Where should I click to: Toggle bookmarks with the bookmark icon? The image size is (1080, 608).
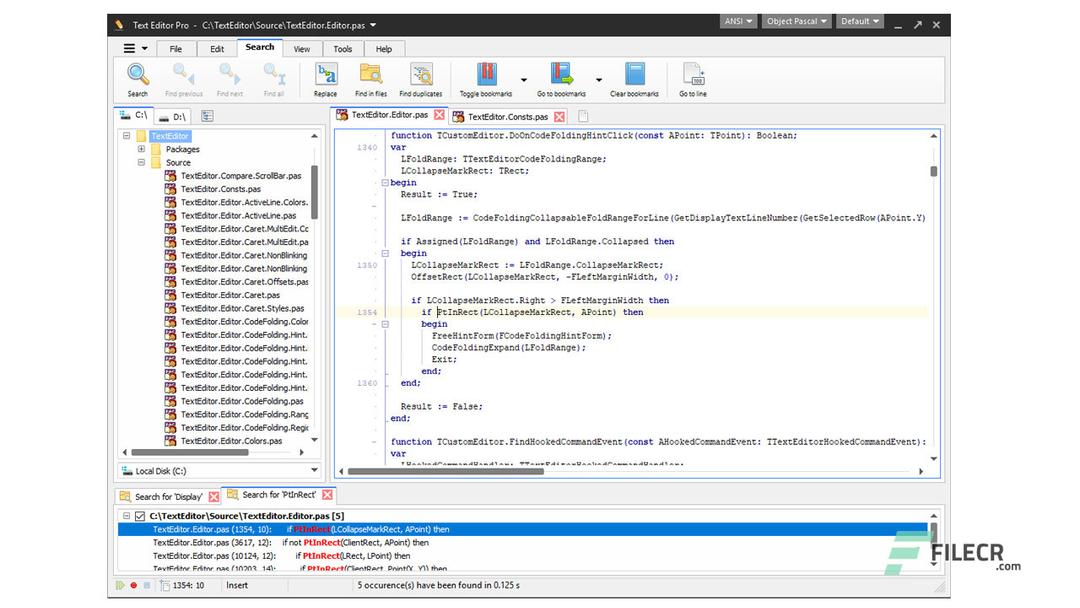pos(486,75)
